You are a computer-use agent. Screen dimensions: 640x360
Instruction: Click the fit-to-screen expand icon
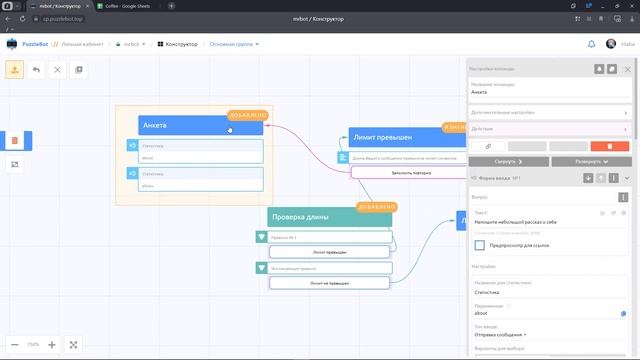pos(73,345)
